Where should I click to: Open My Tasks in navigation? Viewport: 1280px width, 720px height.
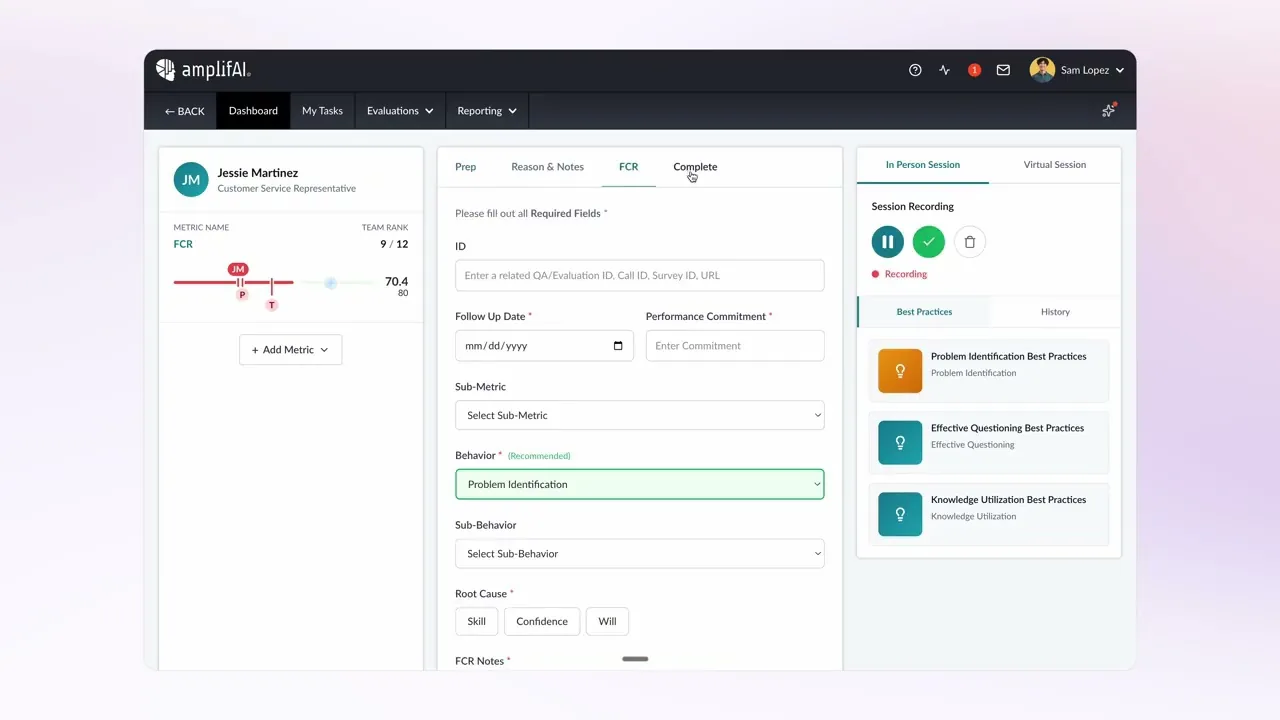pyautogui.click(x=322, y=111)
